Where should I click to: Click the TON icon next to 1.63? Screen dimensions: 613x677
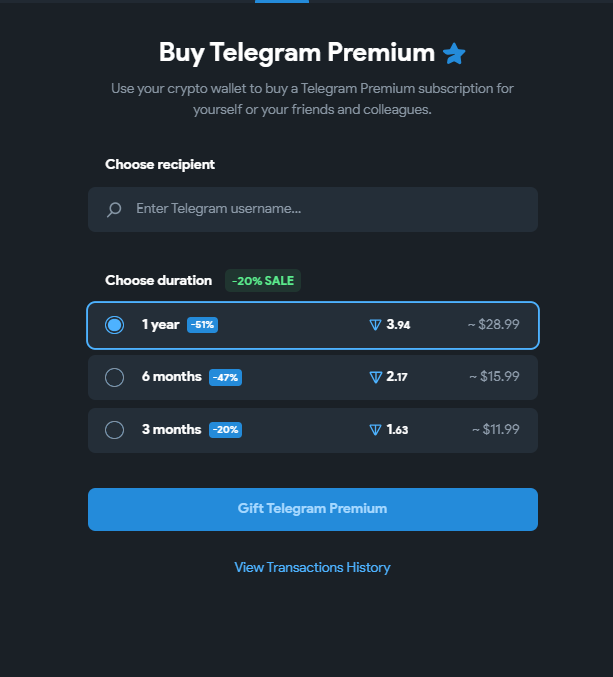(x=376, y=430)
